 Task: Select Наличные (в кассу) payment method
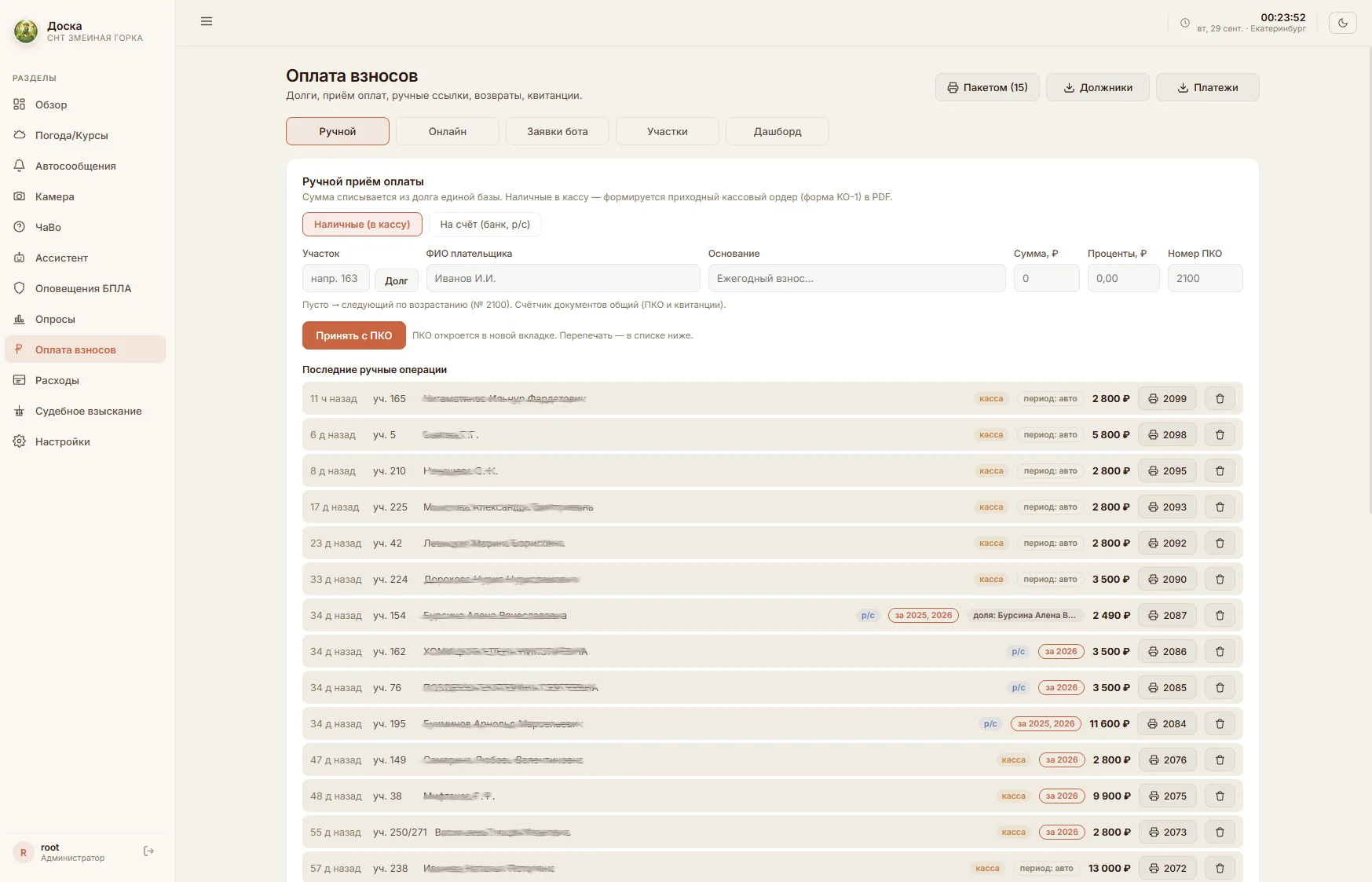click(x=362, y=225)
